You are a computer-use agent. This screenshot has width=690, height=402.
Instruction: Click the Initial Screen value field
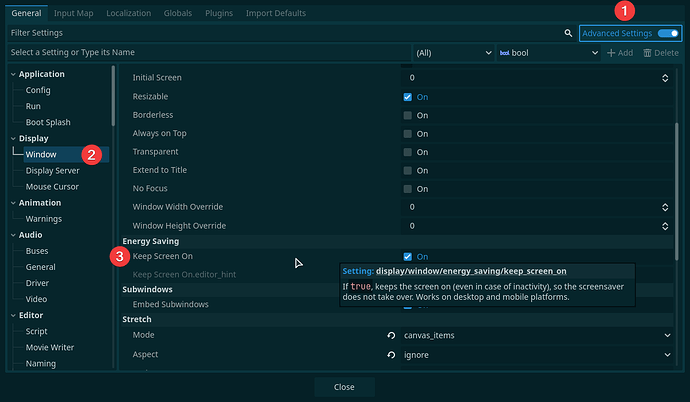click(x=537, y=78)
